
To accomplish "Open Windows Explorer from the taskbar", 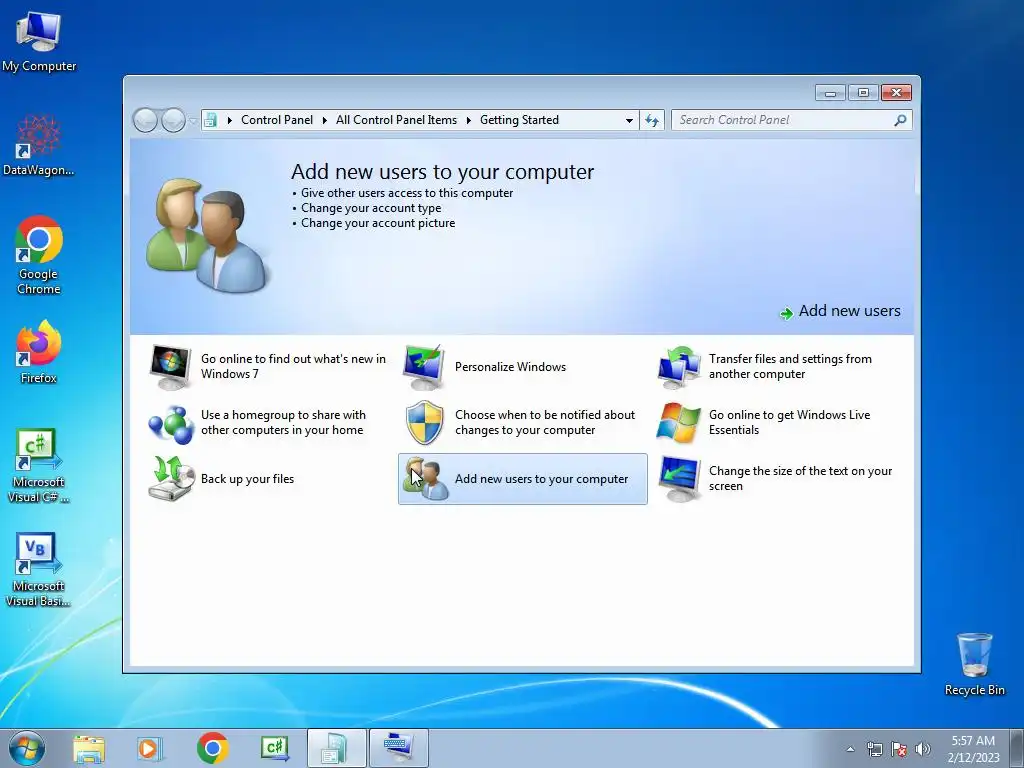I will (89, 748).
